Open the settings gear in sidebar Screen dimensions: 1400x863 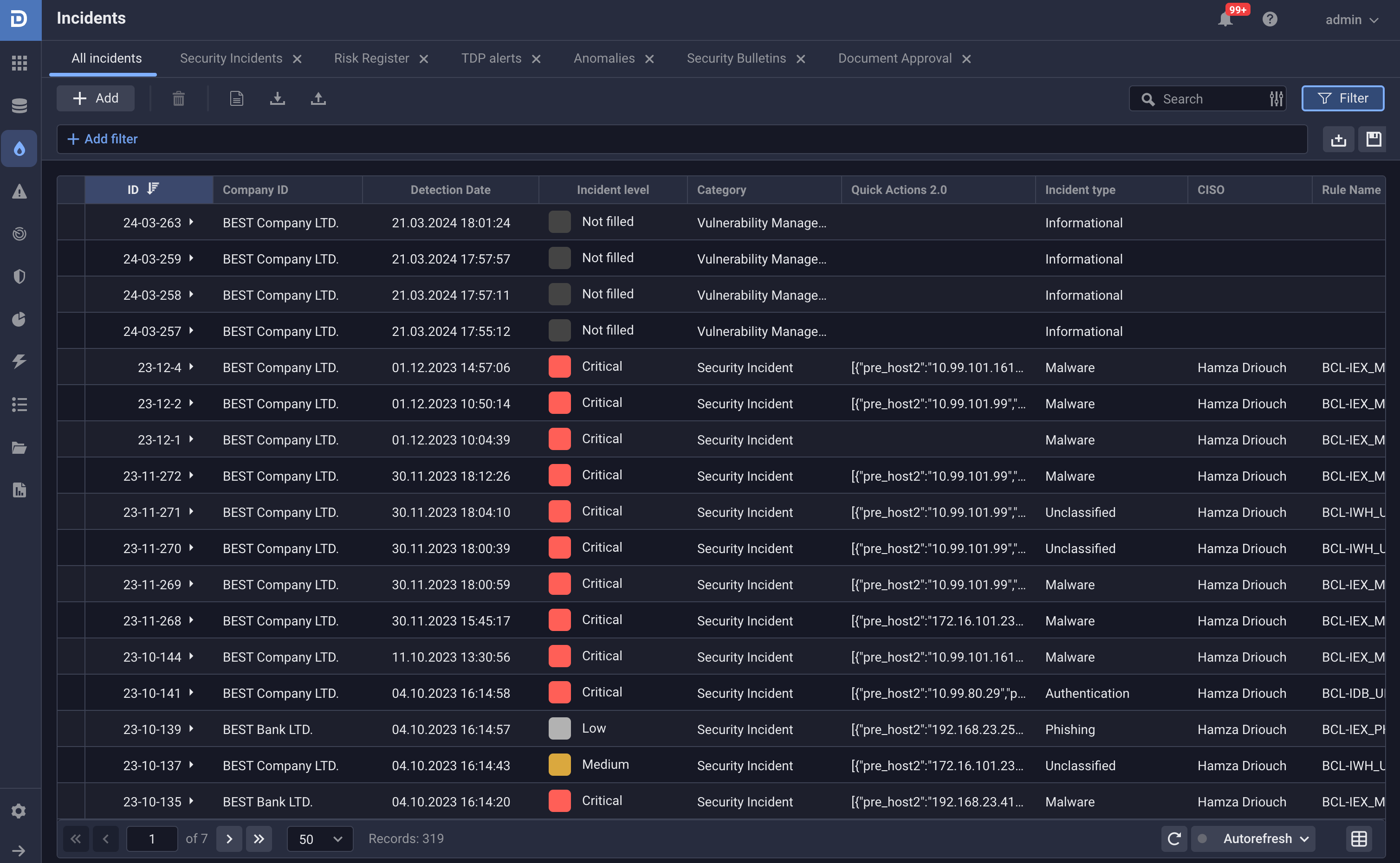[x=19, y=811]
